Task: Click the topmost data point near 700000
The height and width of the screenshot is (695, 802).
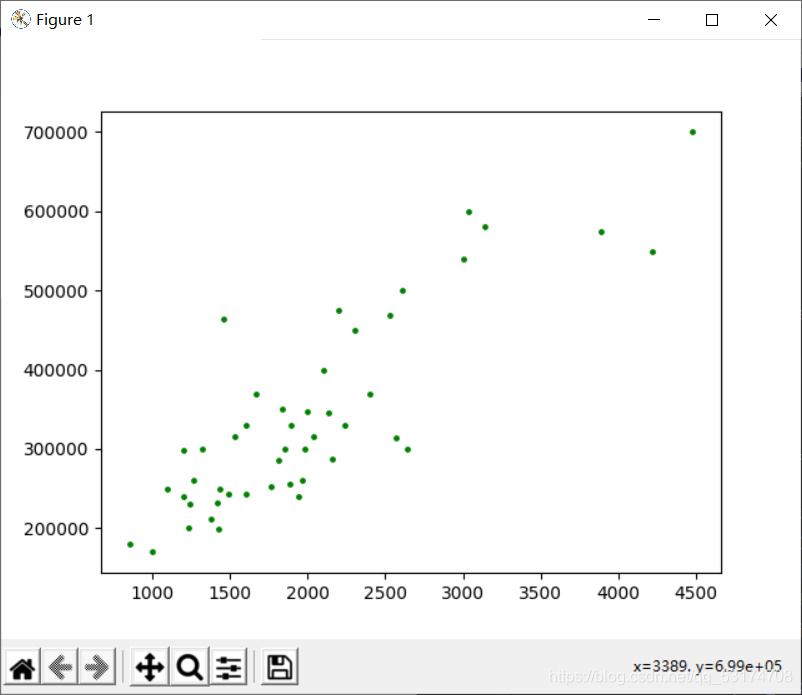Action: coord(693,132)
